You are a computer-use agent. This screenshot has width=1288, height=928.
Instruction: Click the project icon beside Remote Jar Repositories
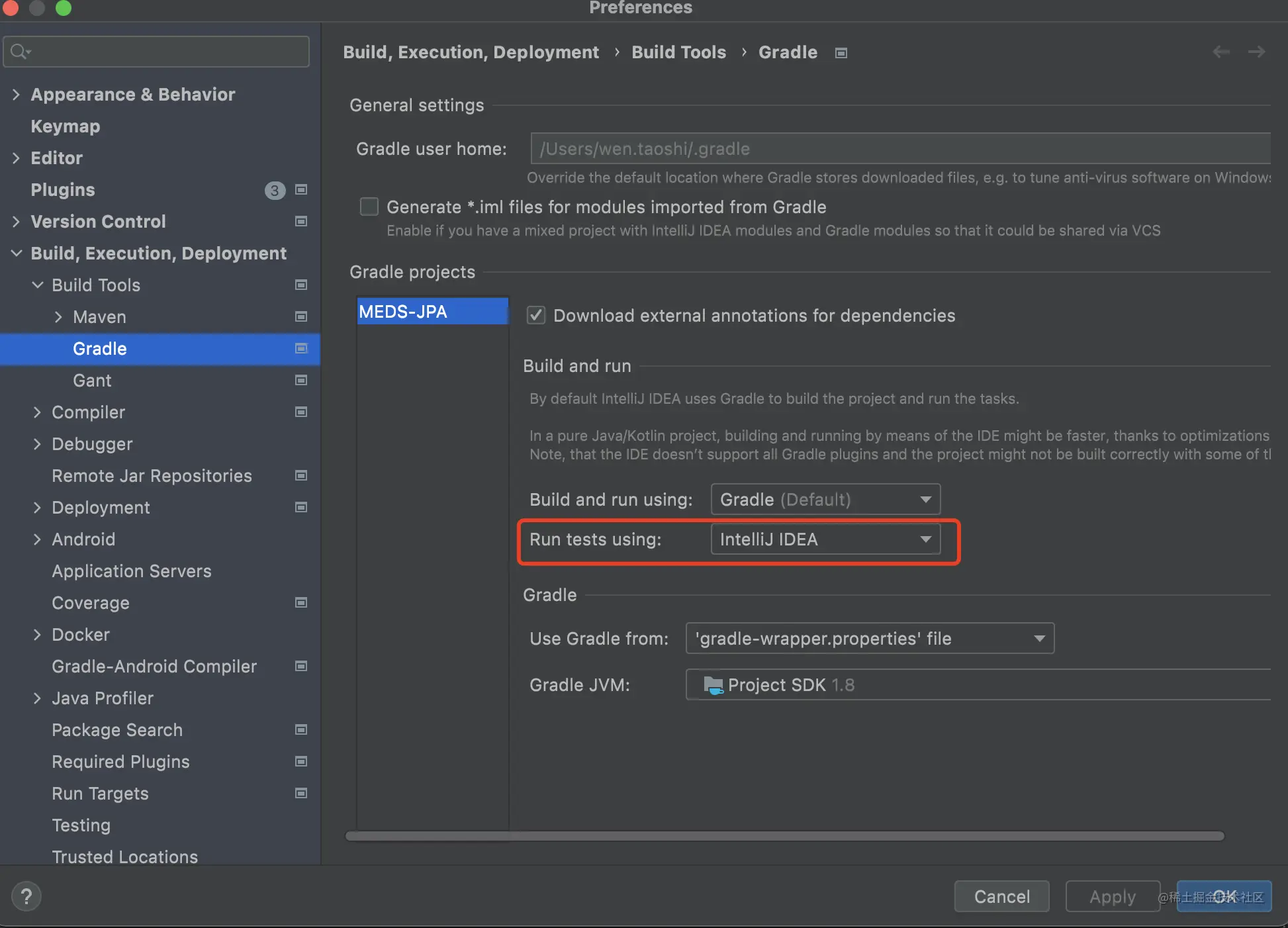(x=301, y=476)
